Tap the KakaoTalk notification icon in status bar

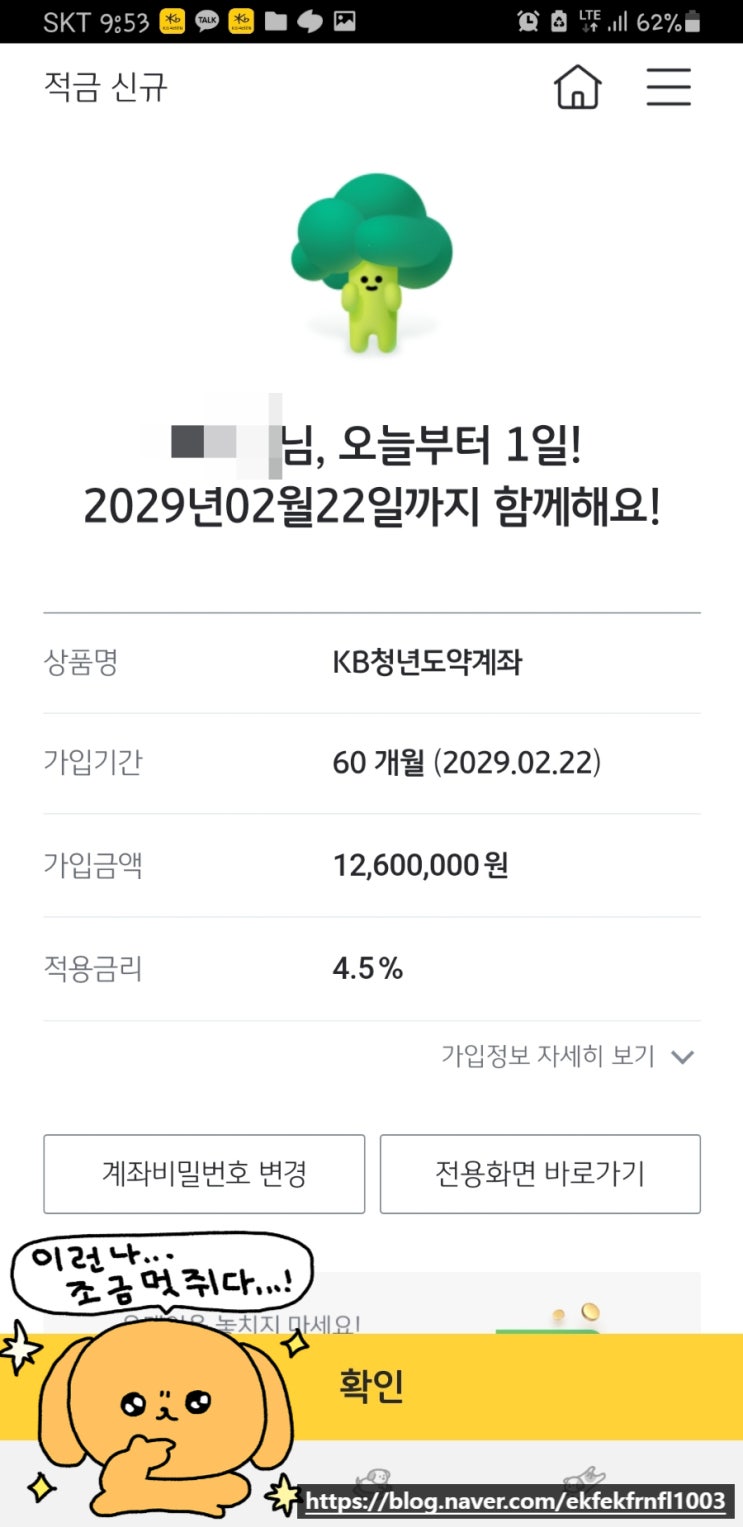(x=207, y=21)
